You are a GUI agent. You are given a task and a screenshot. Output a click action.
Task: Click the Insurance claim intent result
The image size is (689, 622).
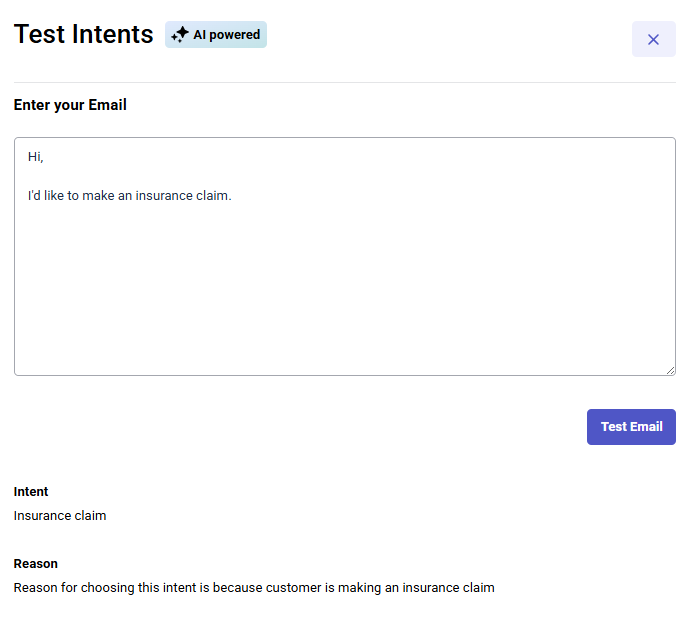click(x=60, y=516)
